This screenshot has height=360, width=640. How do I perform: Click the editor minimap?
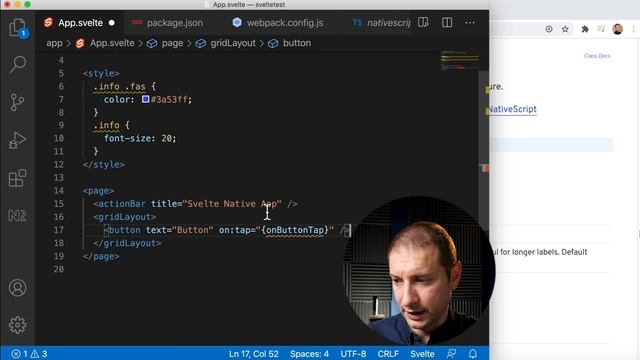460,60
